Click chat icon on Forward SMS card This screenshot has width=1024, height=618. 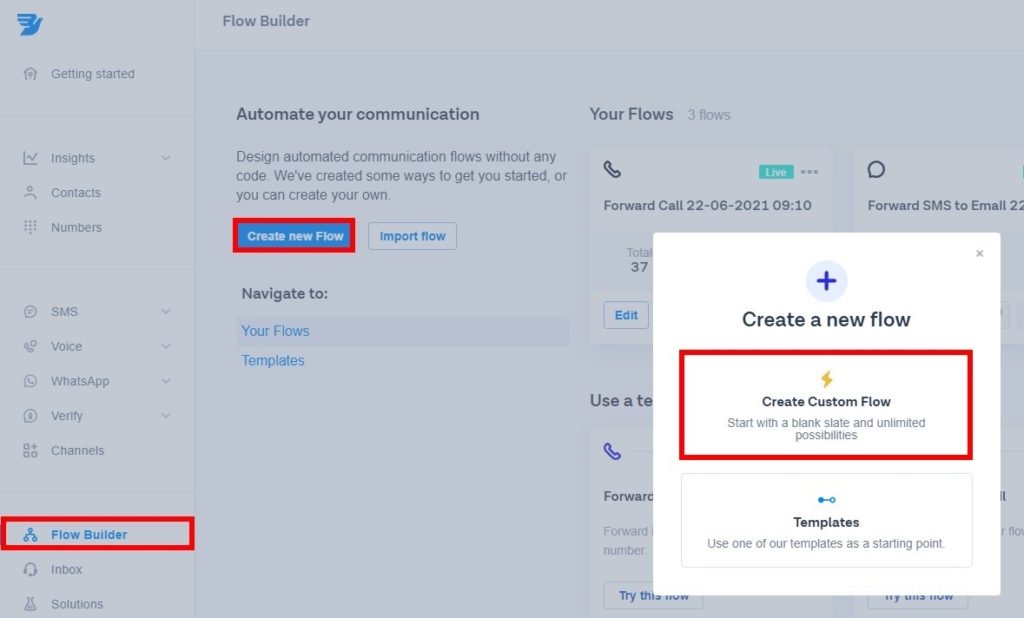pyautogui.click(x=876, y=170)
